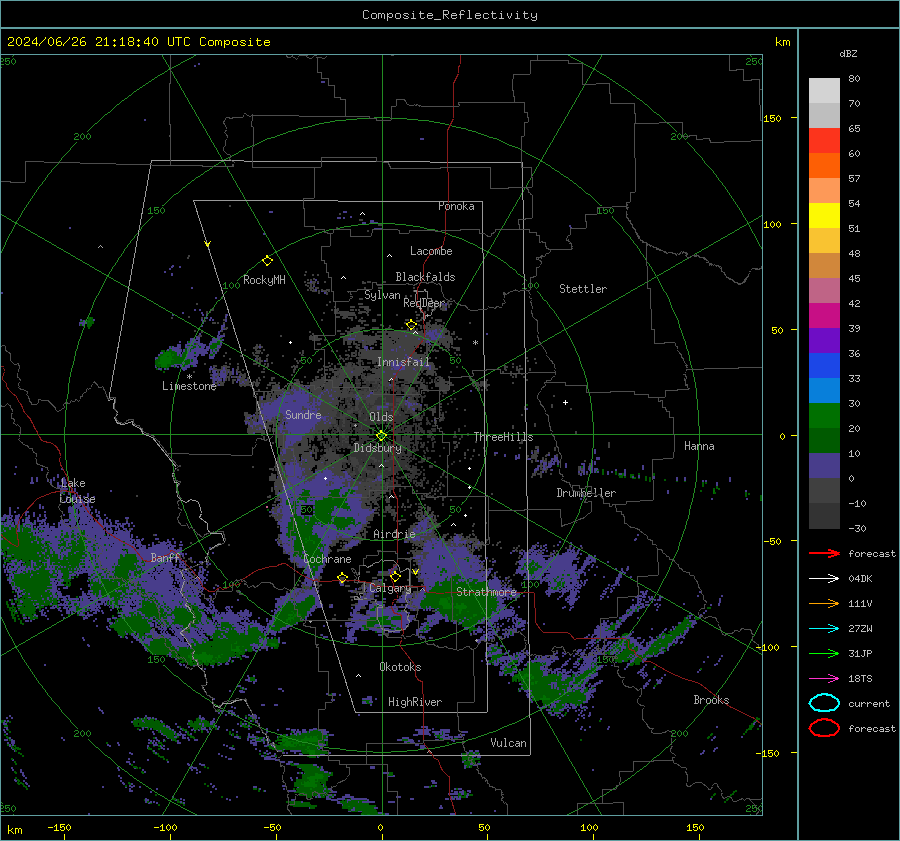Click the Airdrie label
Viewport: 900px width, 841px height.
(394, 534)
